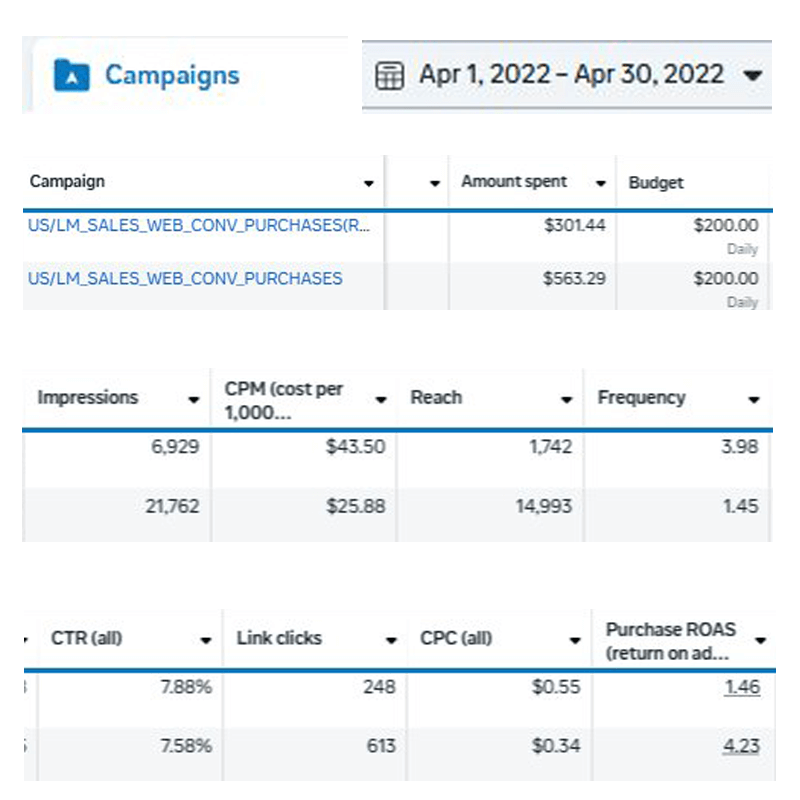Open the Campaigns tab
This screenshot has height=800, width=800.
pos(171,75)
